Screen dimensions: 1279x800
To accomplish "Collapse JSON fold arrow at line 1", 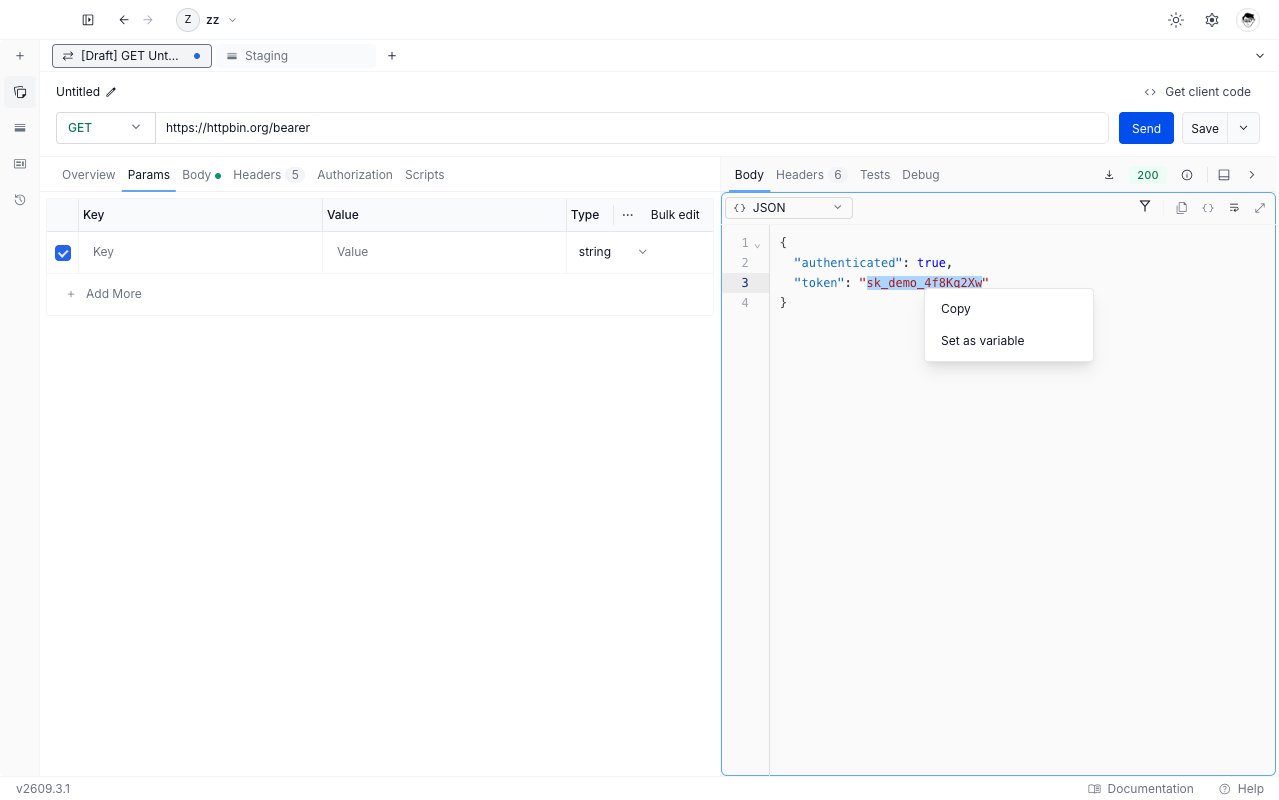I will coord(757,244).
